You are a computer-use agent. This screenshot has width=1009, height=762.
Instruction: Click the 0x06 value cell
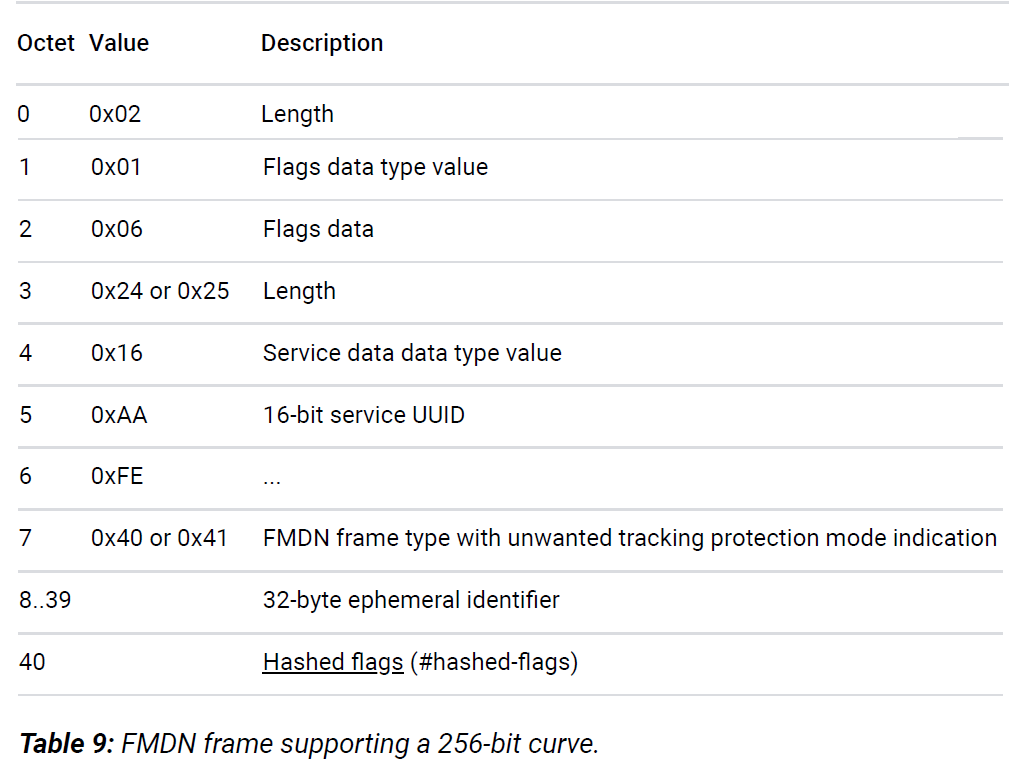pos(117,229)
